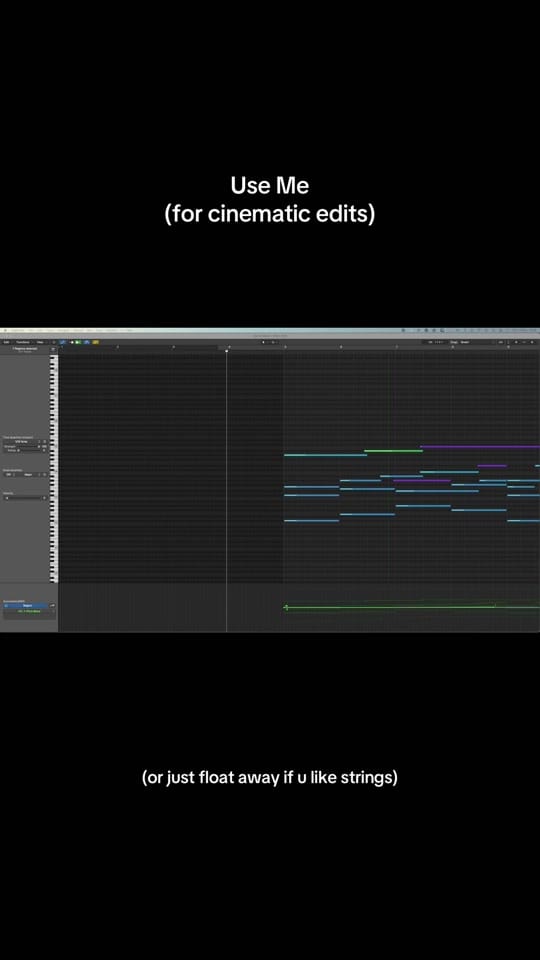540x960 pixels.
Task: Select the blue Region automation button
Action: click(x=25, y=606)
